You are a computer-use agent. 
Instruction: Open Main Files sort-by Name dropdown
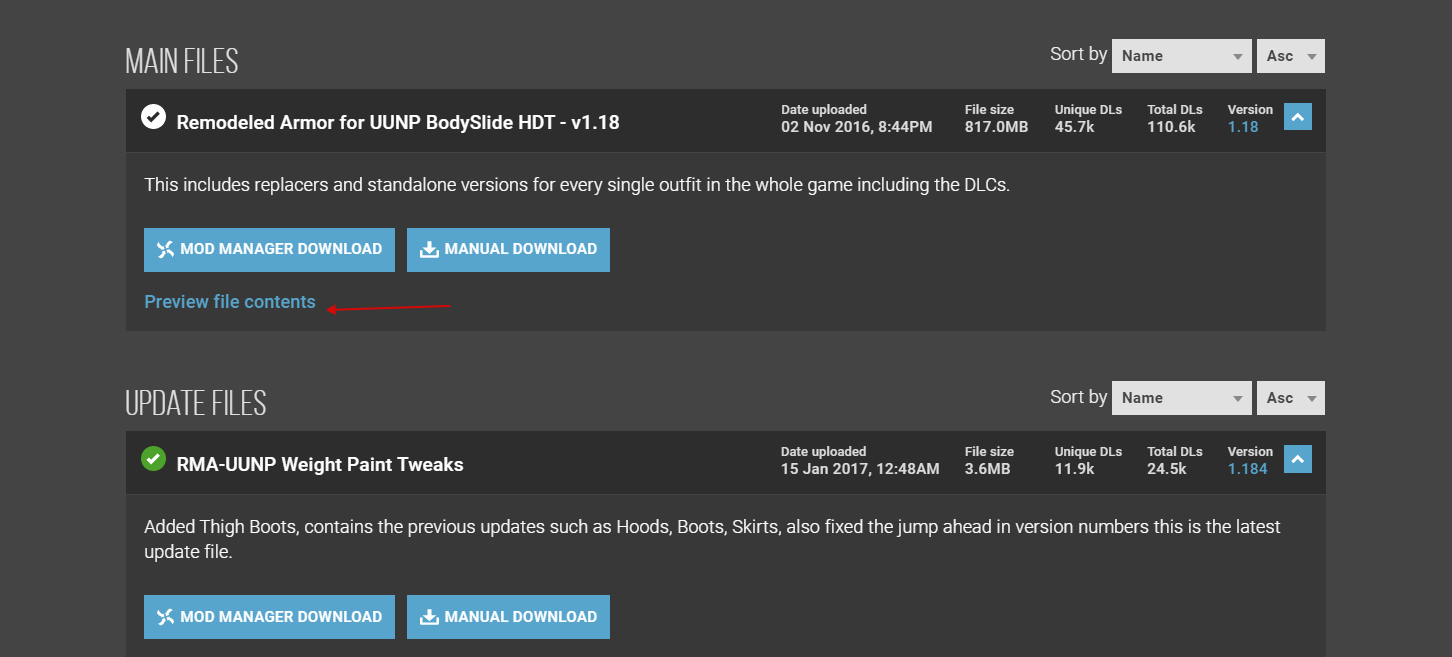click(x=1181, y=56)
